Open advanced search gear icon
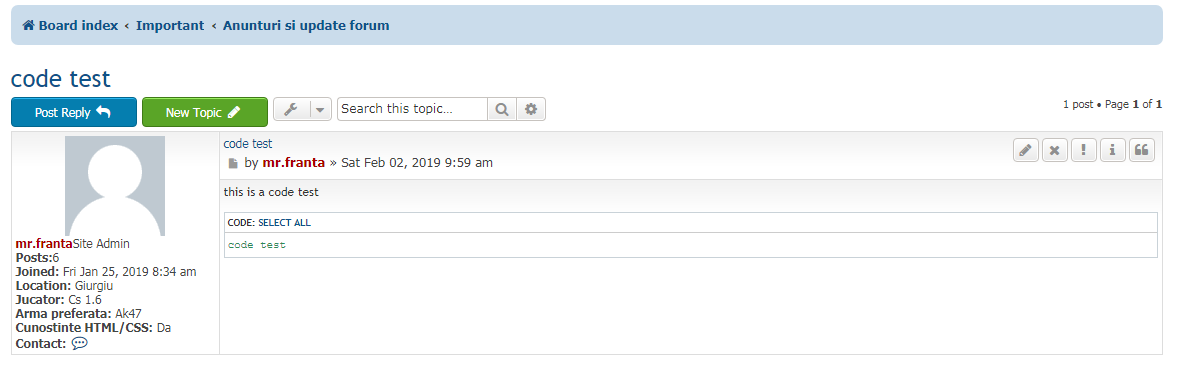 [531, 109]
